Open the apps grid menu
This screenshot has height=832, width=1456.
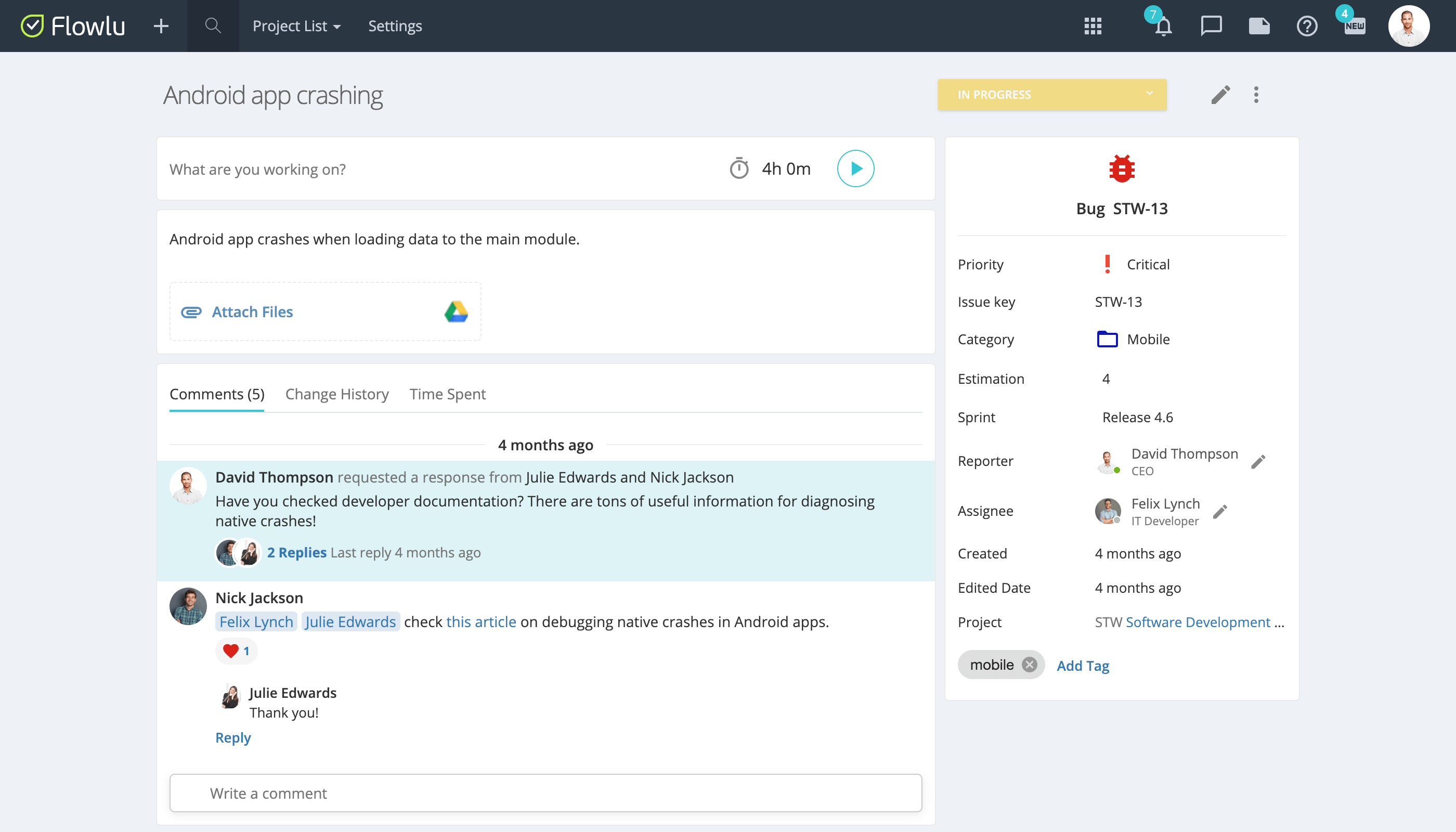coord(1093,27)
